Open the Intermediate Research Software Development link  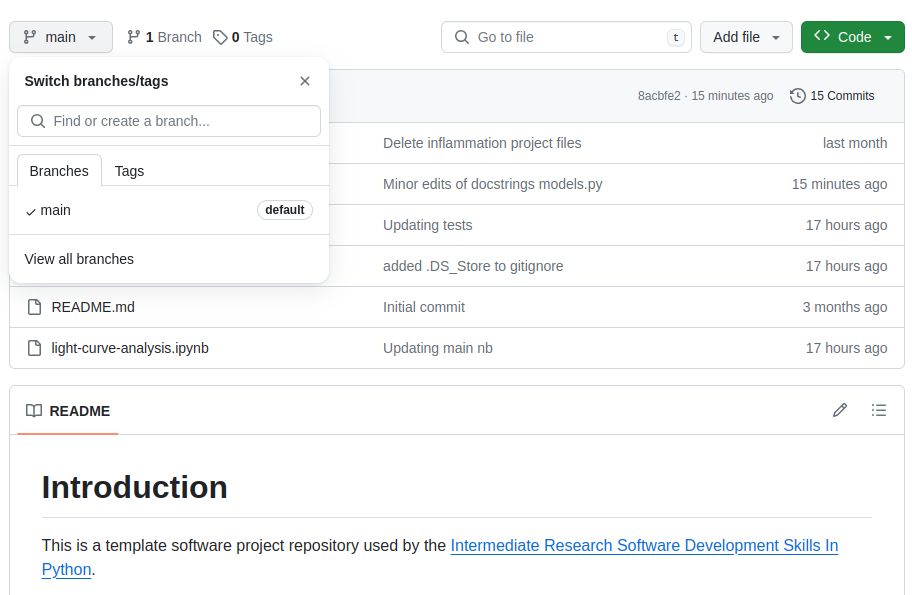point(644,546)
